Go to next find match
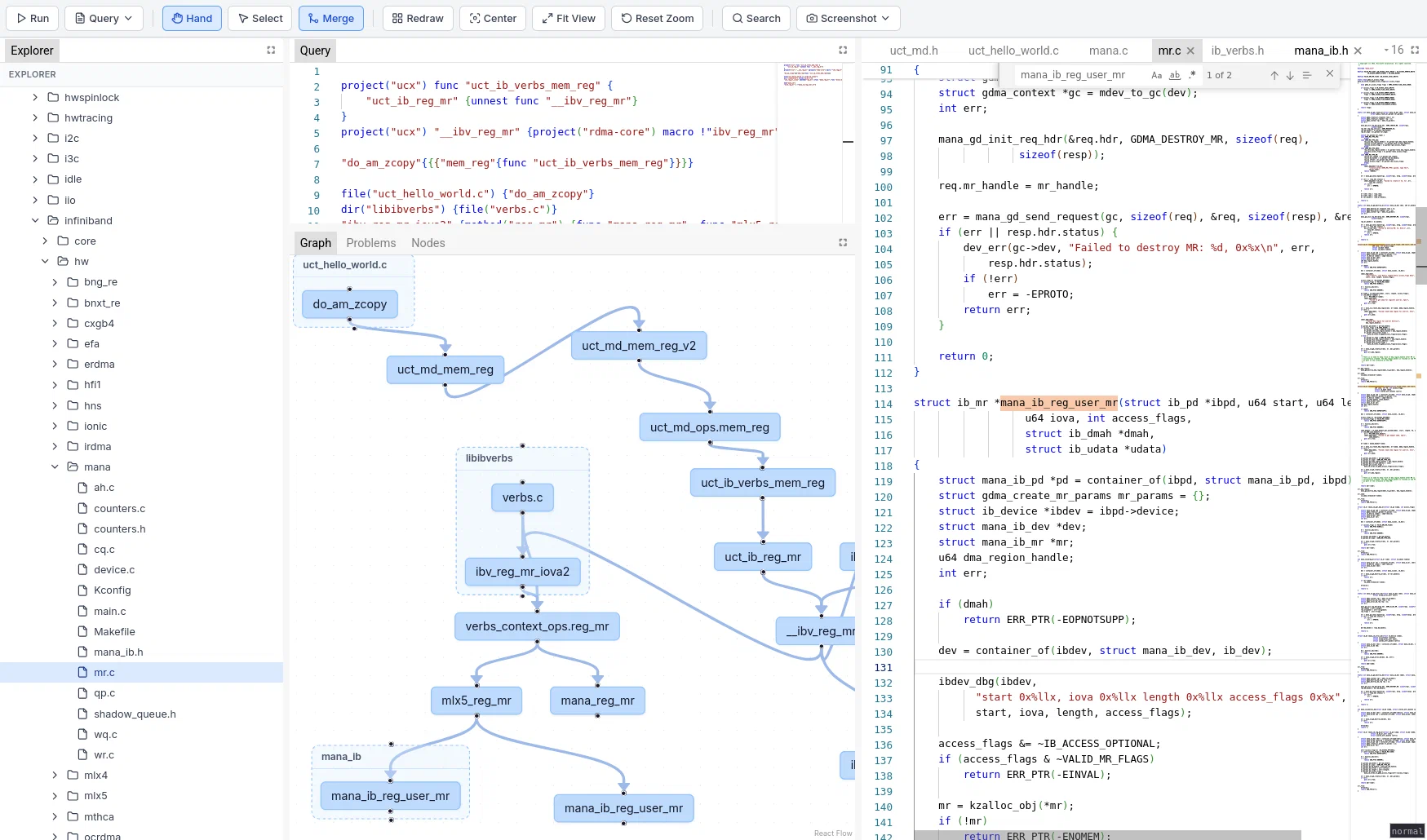 click(1290, 75)
